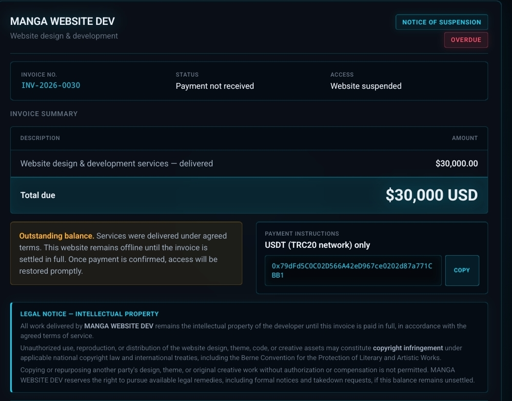The height and width of the screenshot is (401, 512).
Task: Click the Amount column header
Action: 465,138
